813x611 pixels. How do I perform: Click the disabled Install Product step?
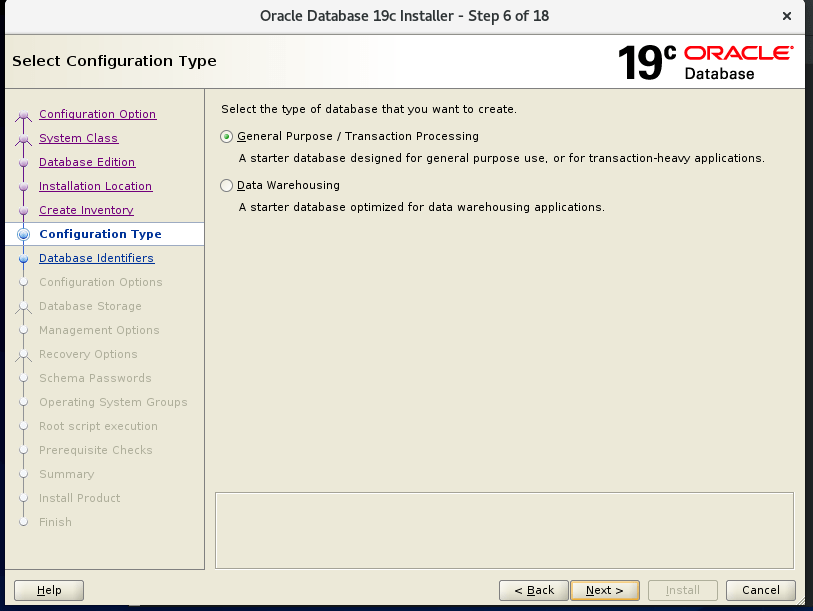(80, 498)
